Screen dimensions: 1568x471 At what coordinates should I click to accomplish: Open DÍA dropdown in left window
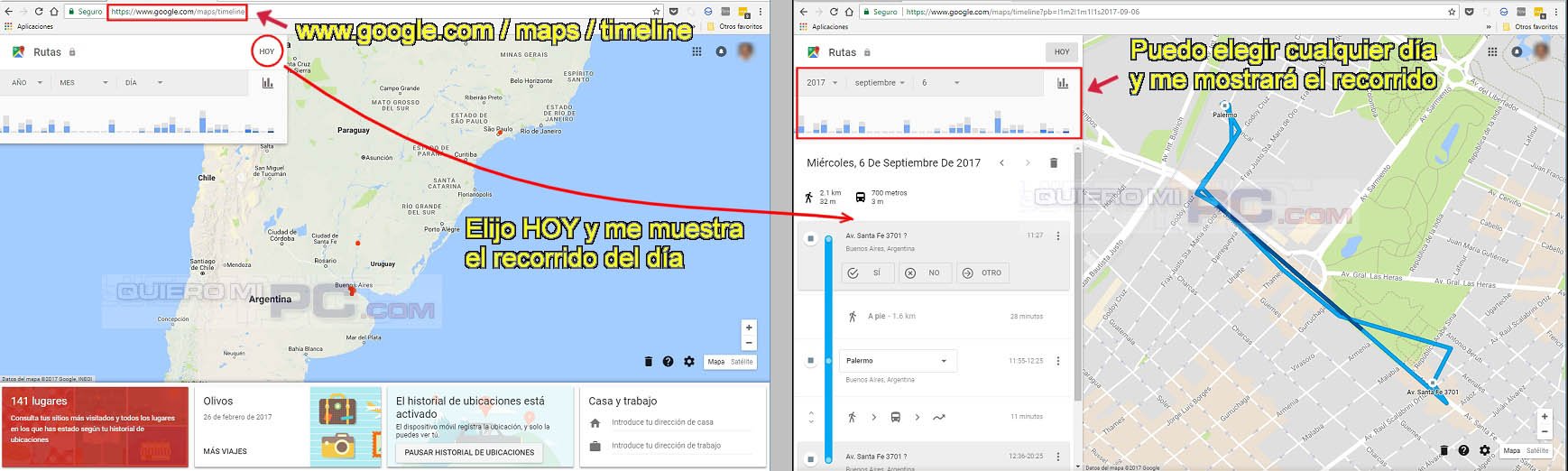(143, 82)
